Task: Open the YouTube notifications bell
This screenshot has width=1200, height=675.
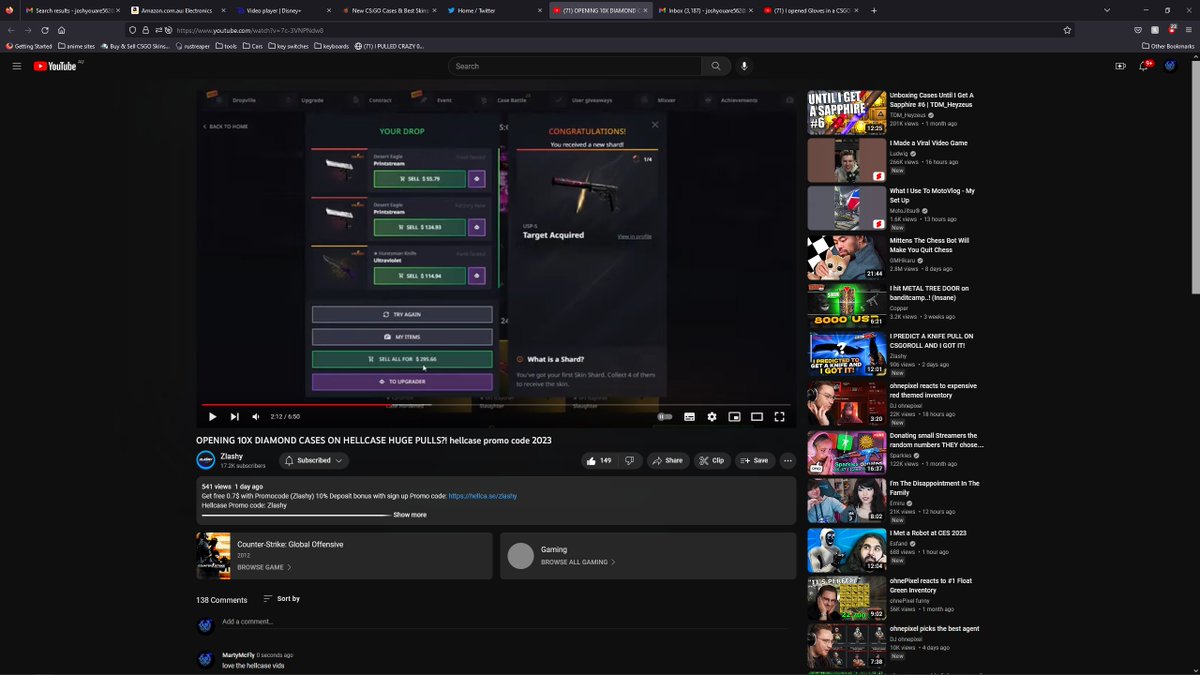Action: (x=1144, y=66)
